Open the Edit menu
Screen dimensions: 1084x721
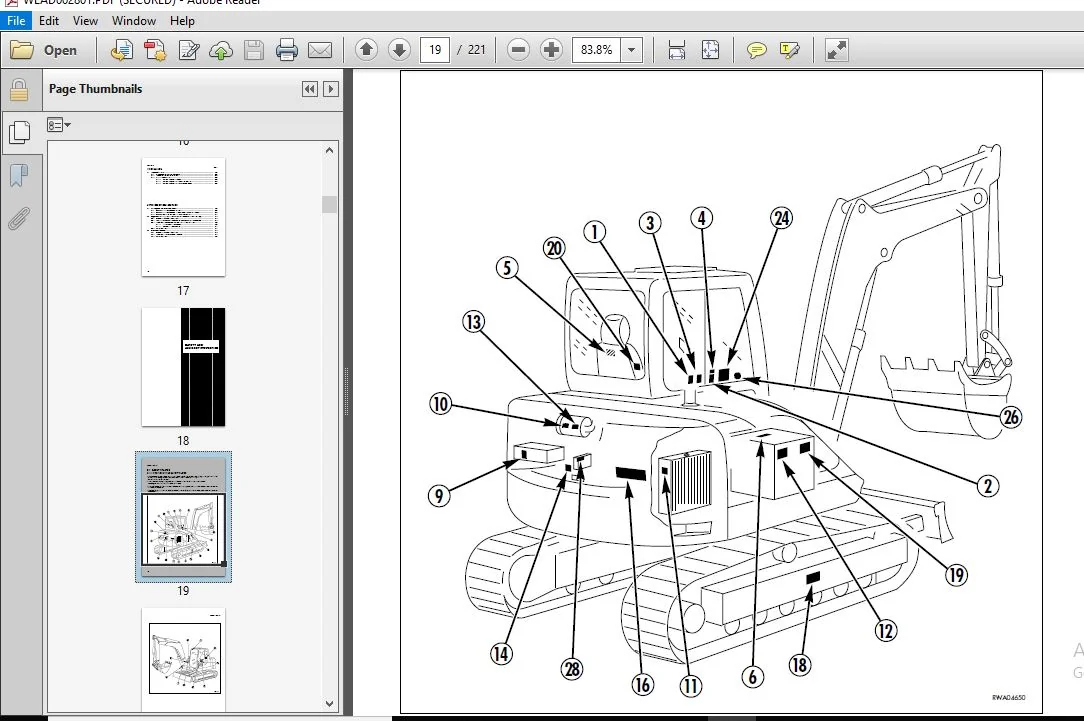48,21
